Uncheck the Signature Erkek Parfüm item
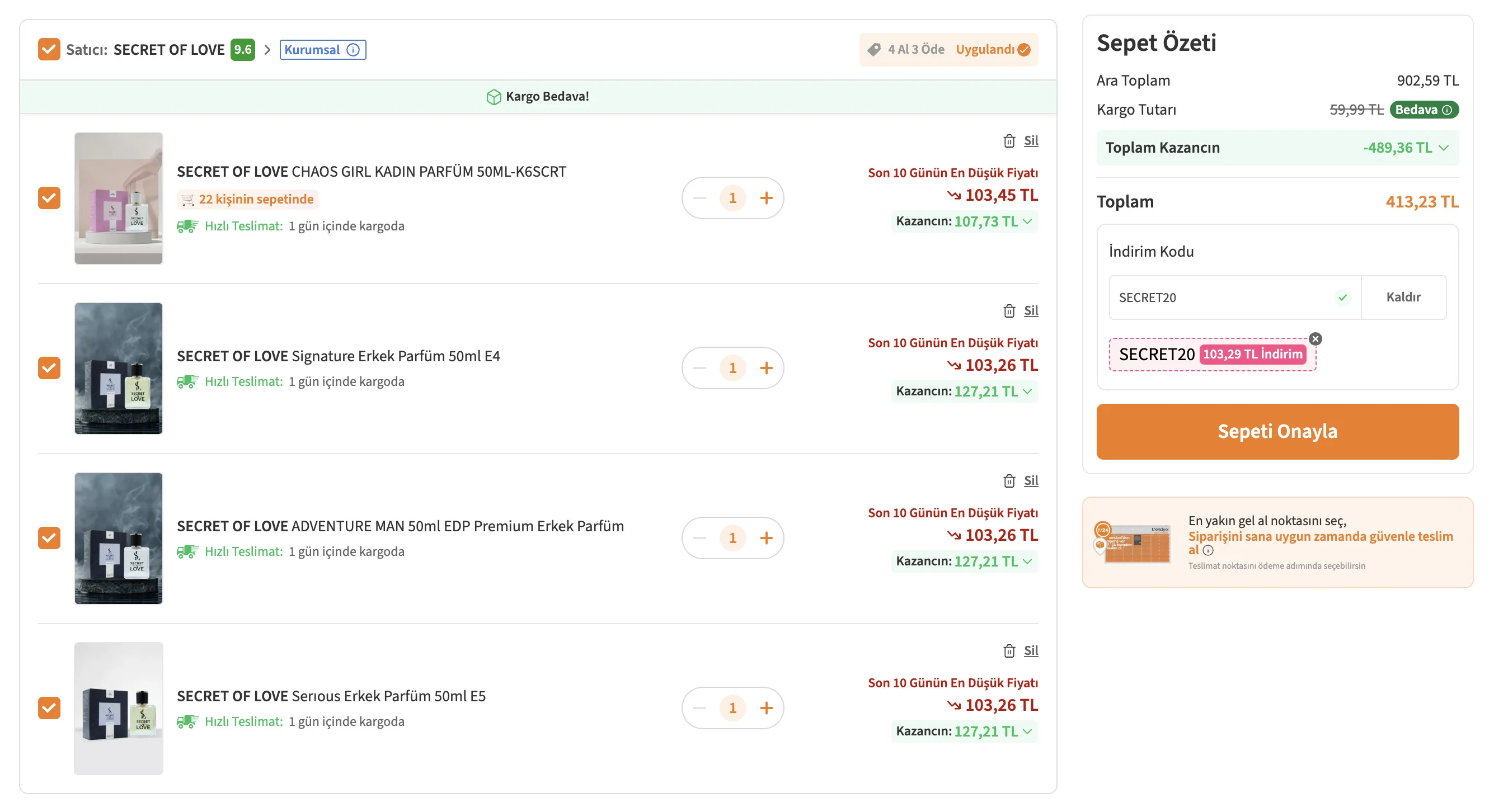Image resolution: width=1494 pixels, height=812 pixels. click(49, 368)
